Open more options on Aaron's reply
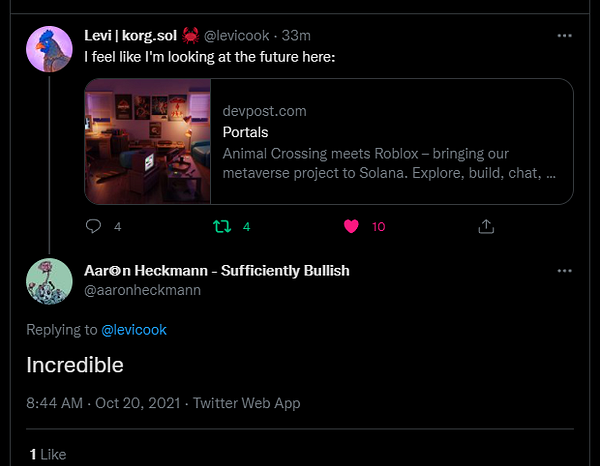Image resolution: width=600 pixels, height=466 pixels. tap(564, 271)
